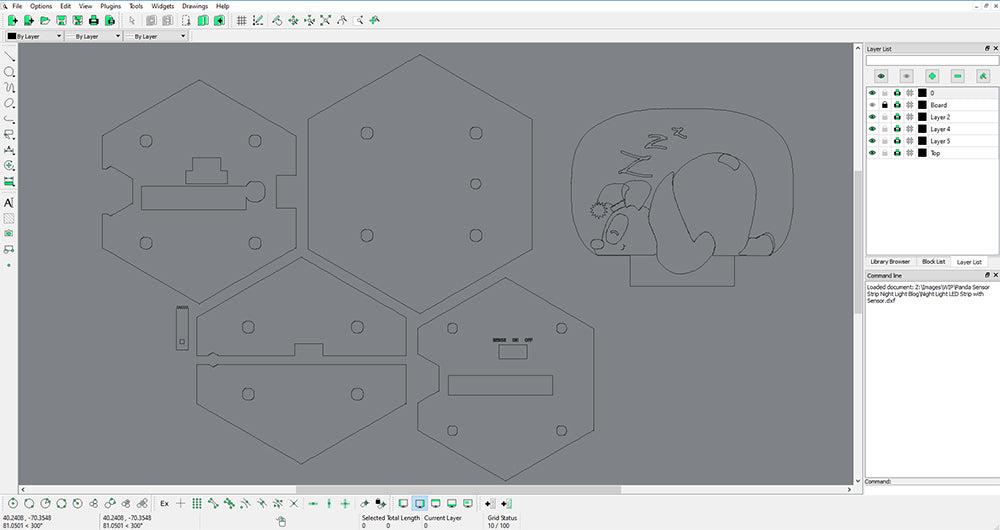Select the Polyline tool in left toolbar

(9, 119)
